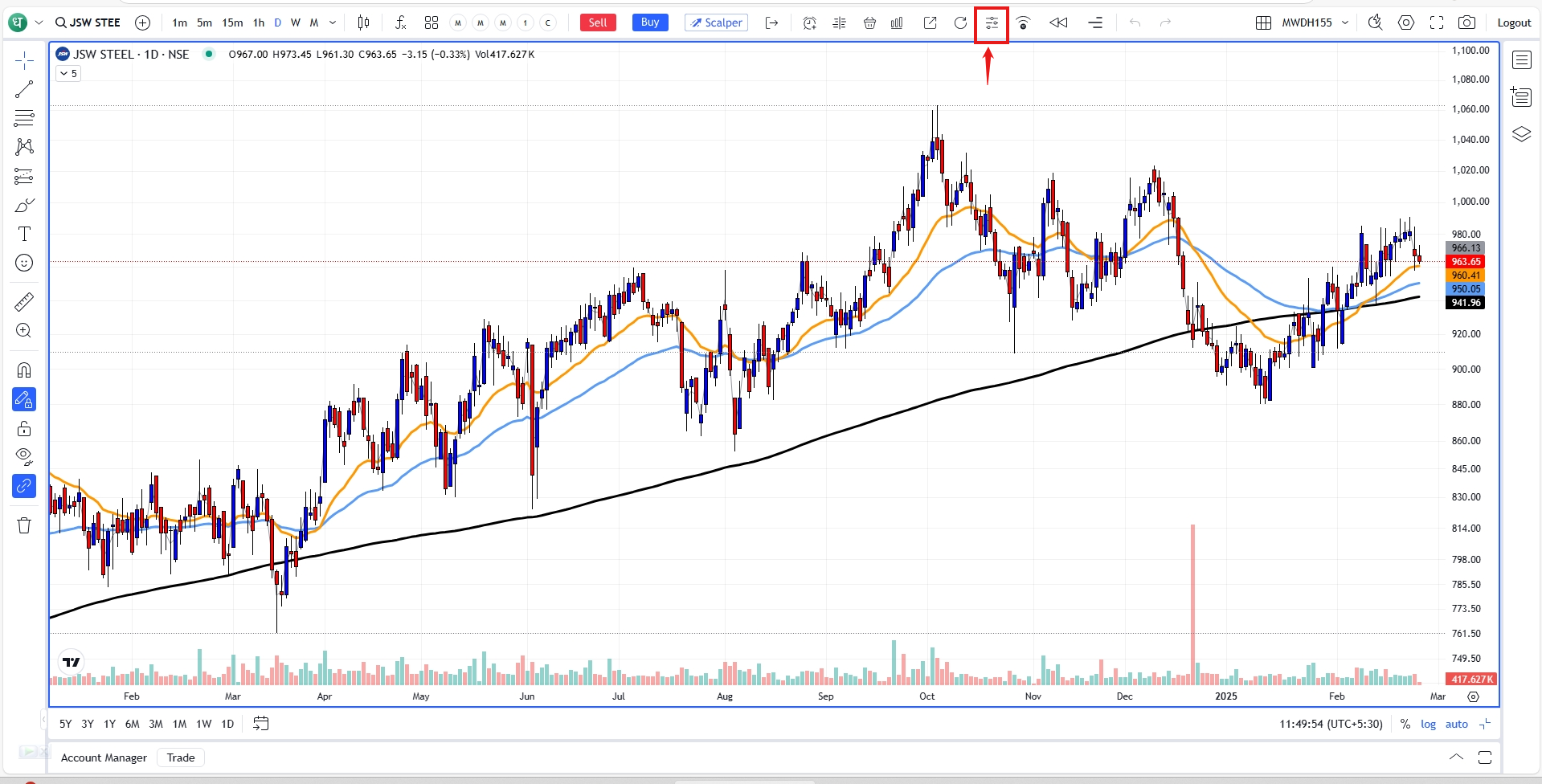Toggle auto scale on price axis

tap(1456, 724)
